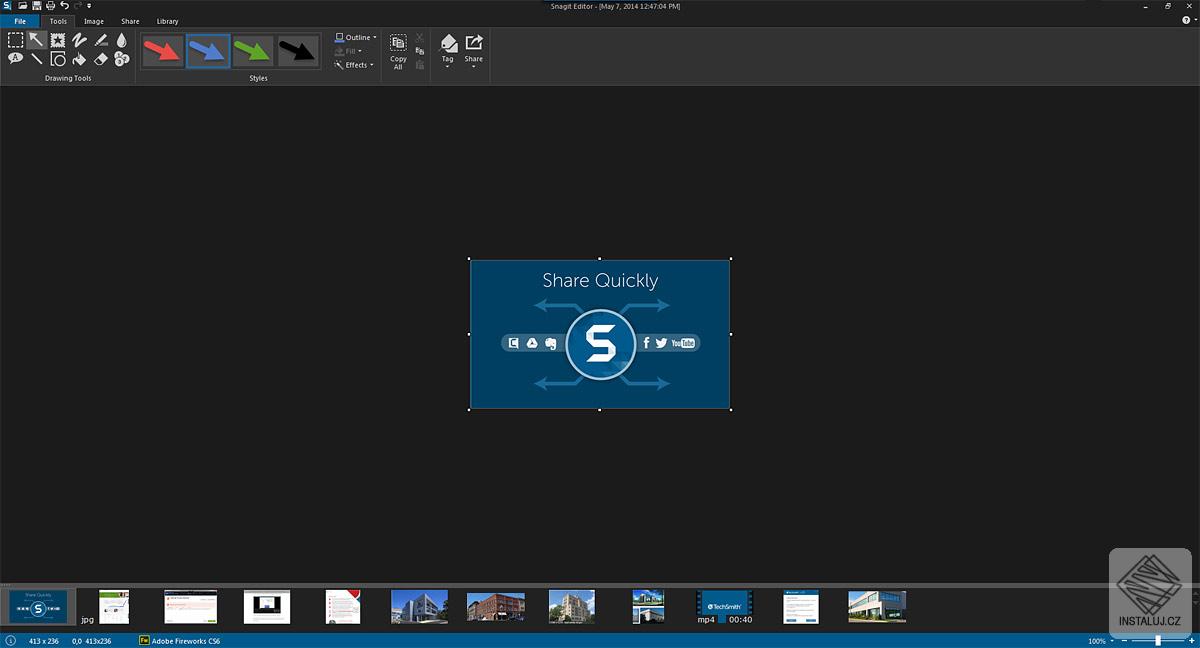Select the Arrow drawing tool

pyautogui.click(x=37, y=40)
